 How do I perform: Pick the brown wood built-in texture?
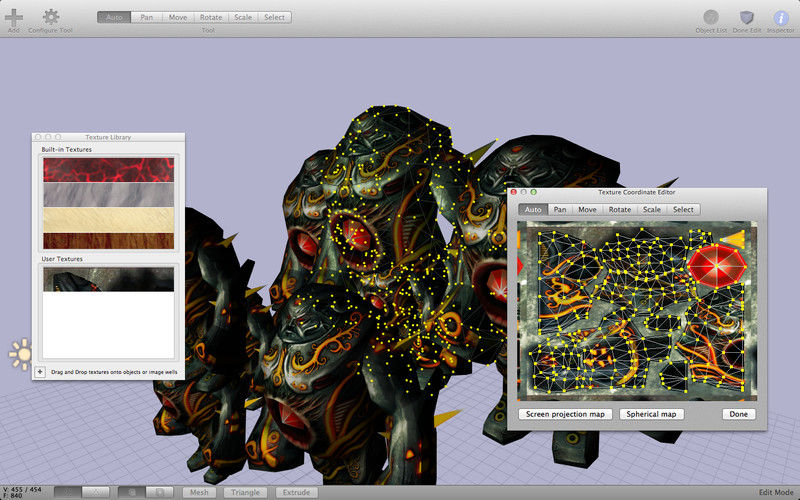[108, 241]
